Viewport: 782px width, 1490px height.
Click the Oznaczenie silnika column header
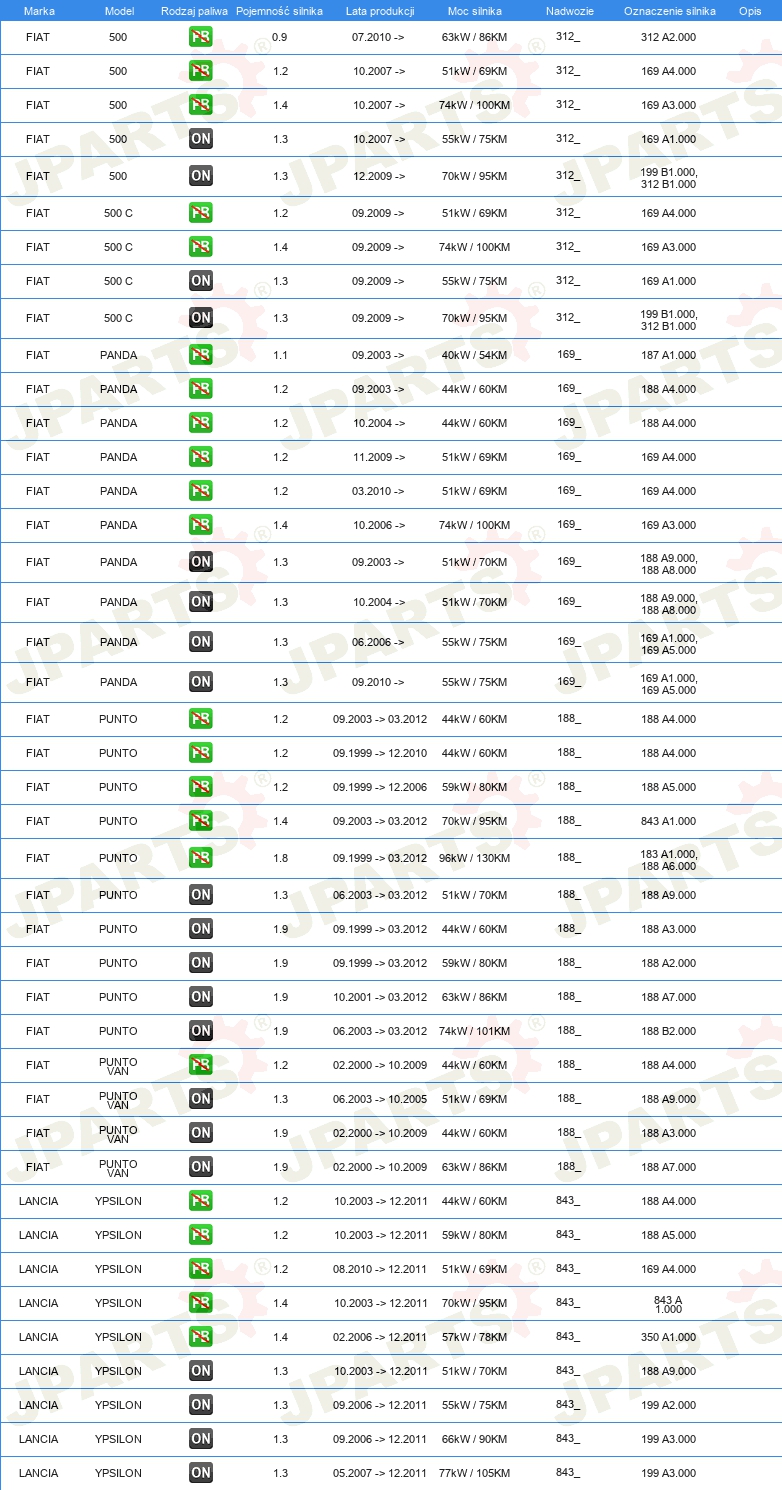click(669, 11)
